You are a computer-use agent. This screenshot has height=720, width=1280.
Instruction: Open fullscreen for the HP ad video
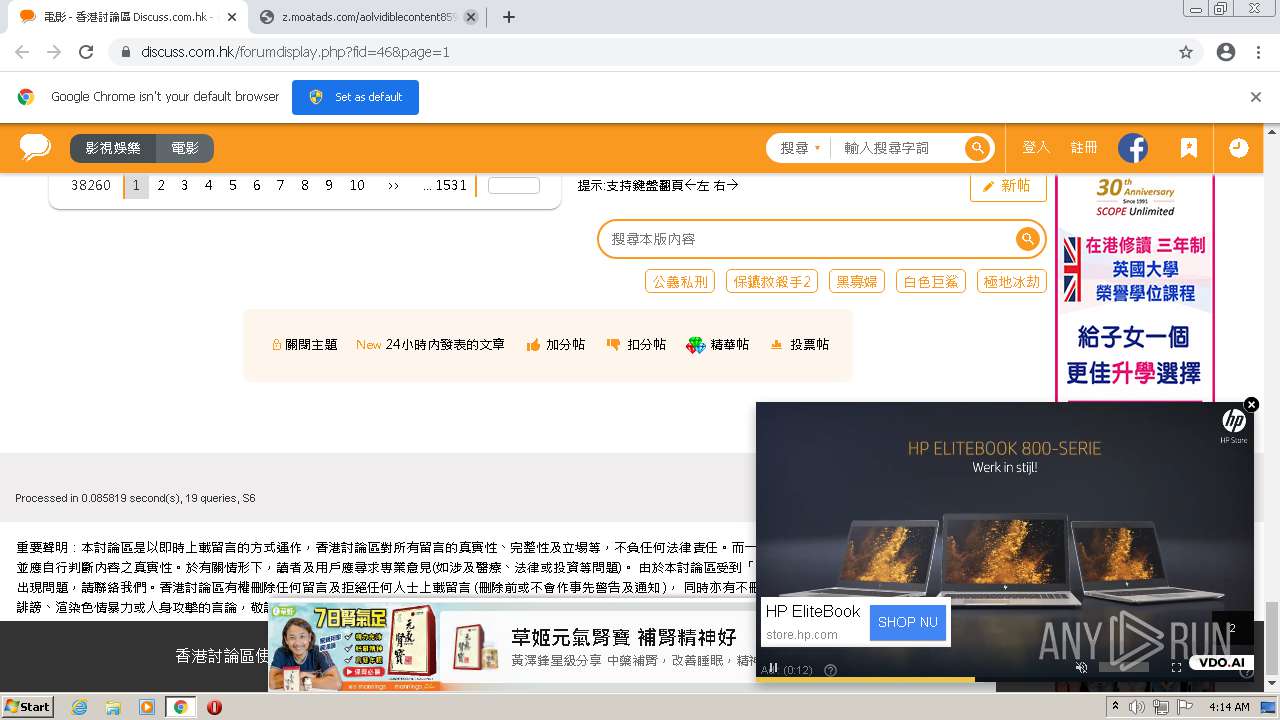click(x=1176, y=667)
